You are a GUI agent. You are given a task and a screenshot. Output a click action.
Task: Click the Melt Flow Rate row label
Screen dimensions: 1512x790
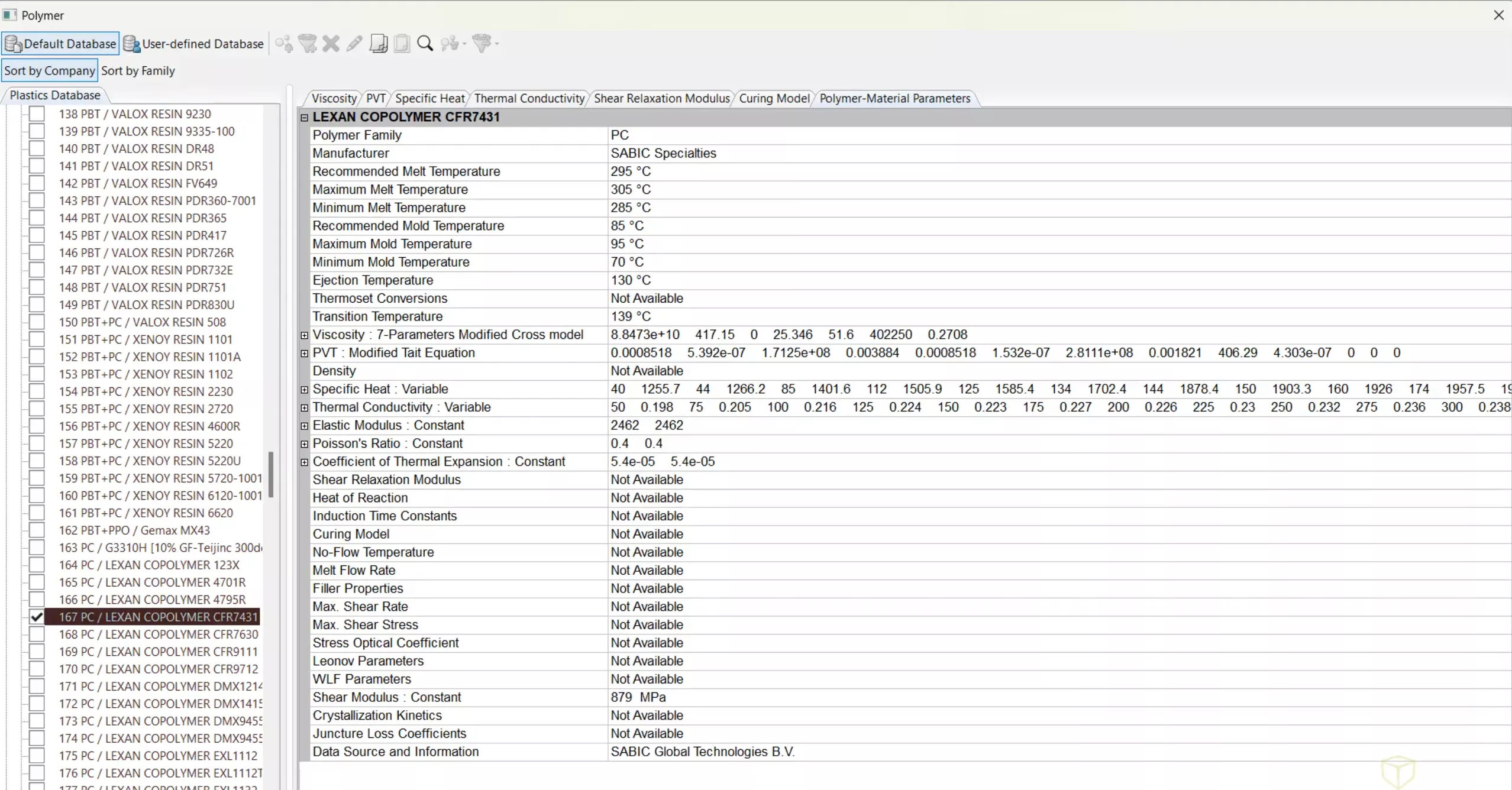tap(354, 570)
